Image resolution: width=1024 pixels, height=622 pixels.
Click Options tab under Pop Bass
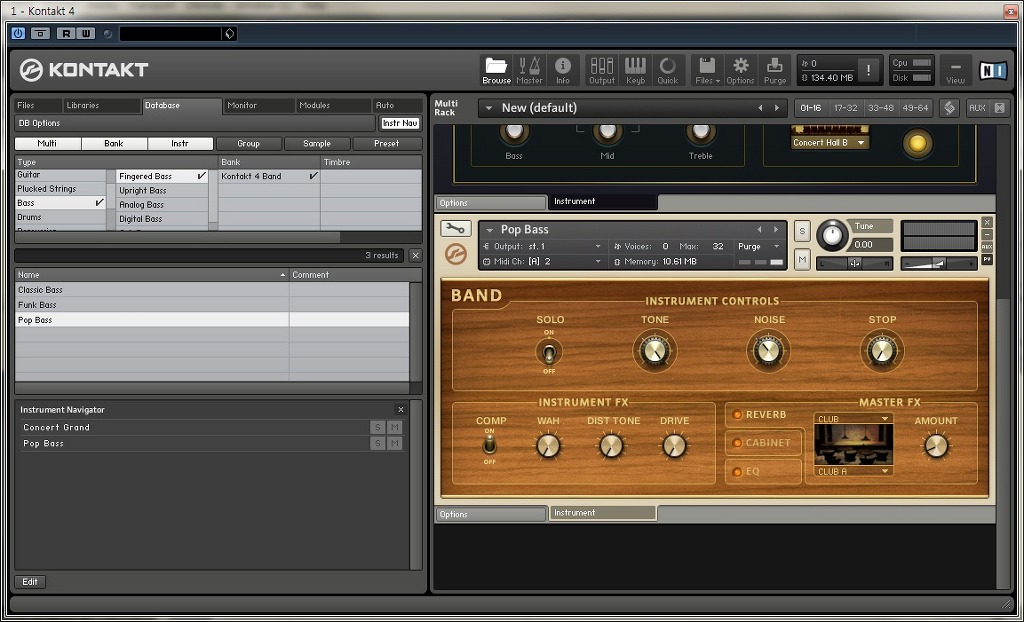pos(491,514)
